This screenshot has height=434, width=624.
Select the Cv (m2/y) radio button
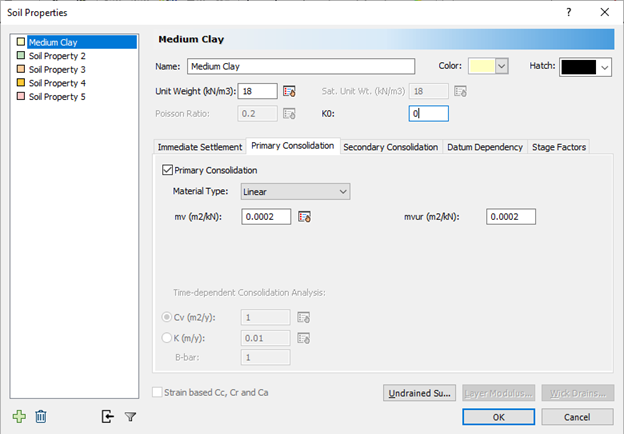pos(166,317)
